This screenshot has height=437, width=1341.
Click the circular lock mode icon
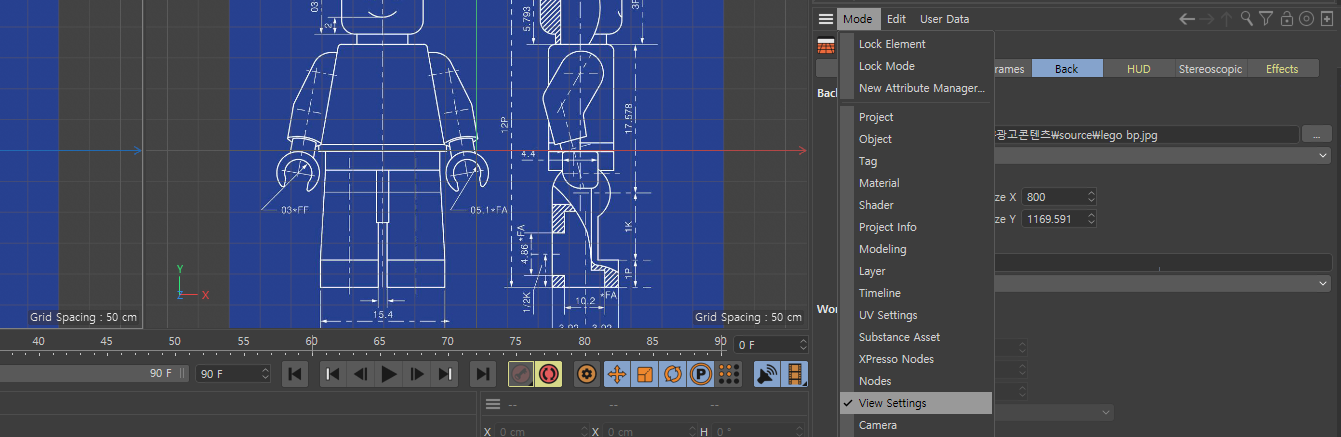click(1306, 19)
